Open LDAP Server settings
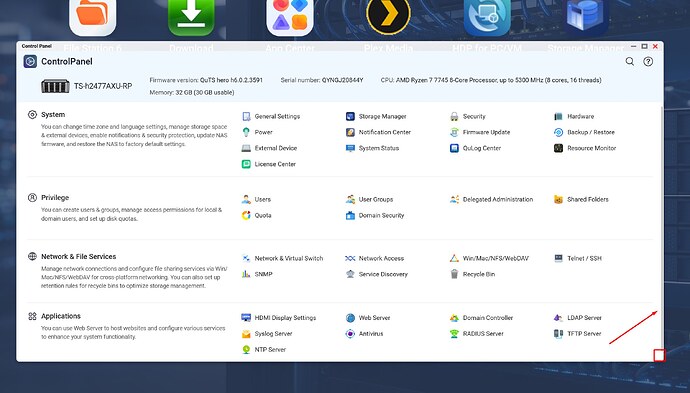This screenshot has height=393, width=690. click(x=578, y=318)
